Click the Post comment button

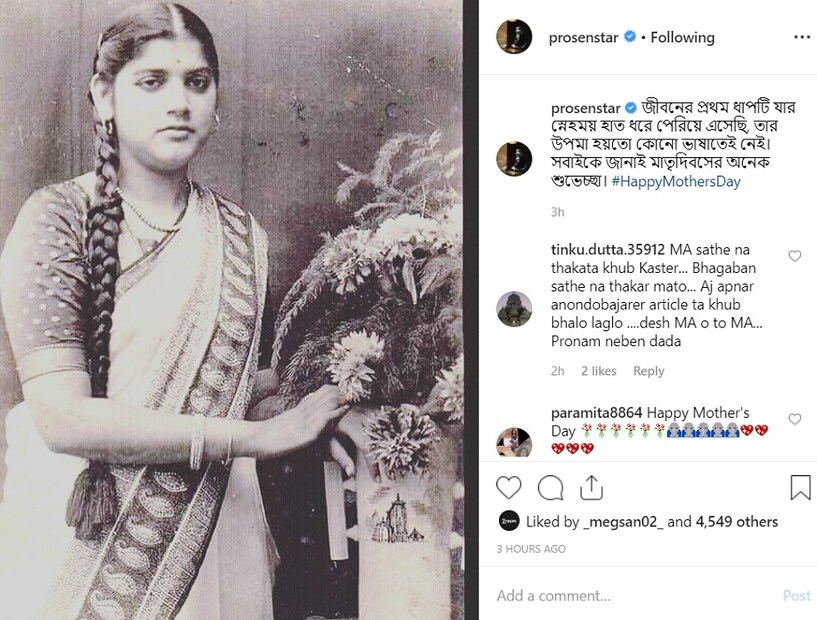coord(797,596)
